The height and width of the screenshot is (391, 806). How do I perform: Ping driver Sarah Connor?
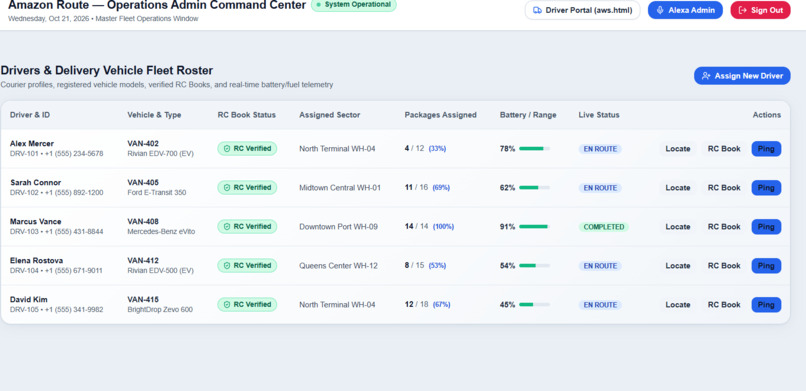click(x=766, y=188)
